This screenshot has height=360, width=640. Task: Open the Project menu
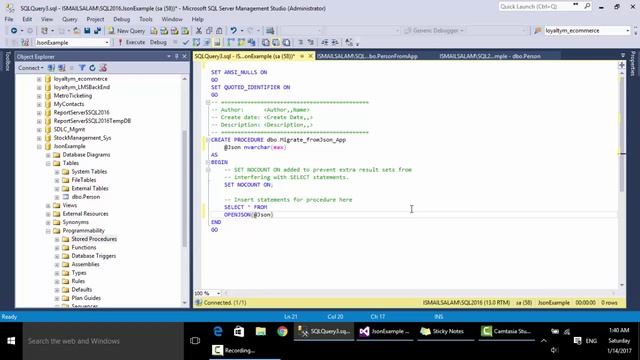(95, 19)
